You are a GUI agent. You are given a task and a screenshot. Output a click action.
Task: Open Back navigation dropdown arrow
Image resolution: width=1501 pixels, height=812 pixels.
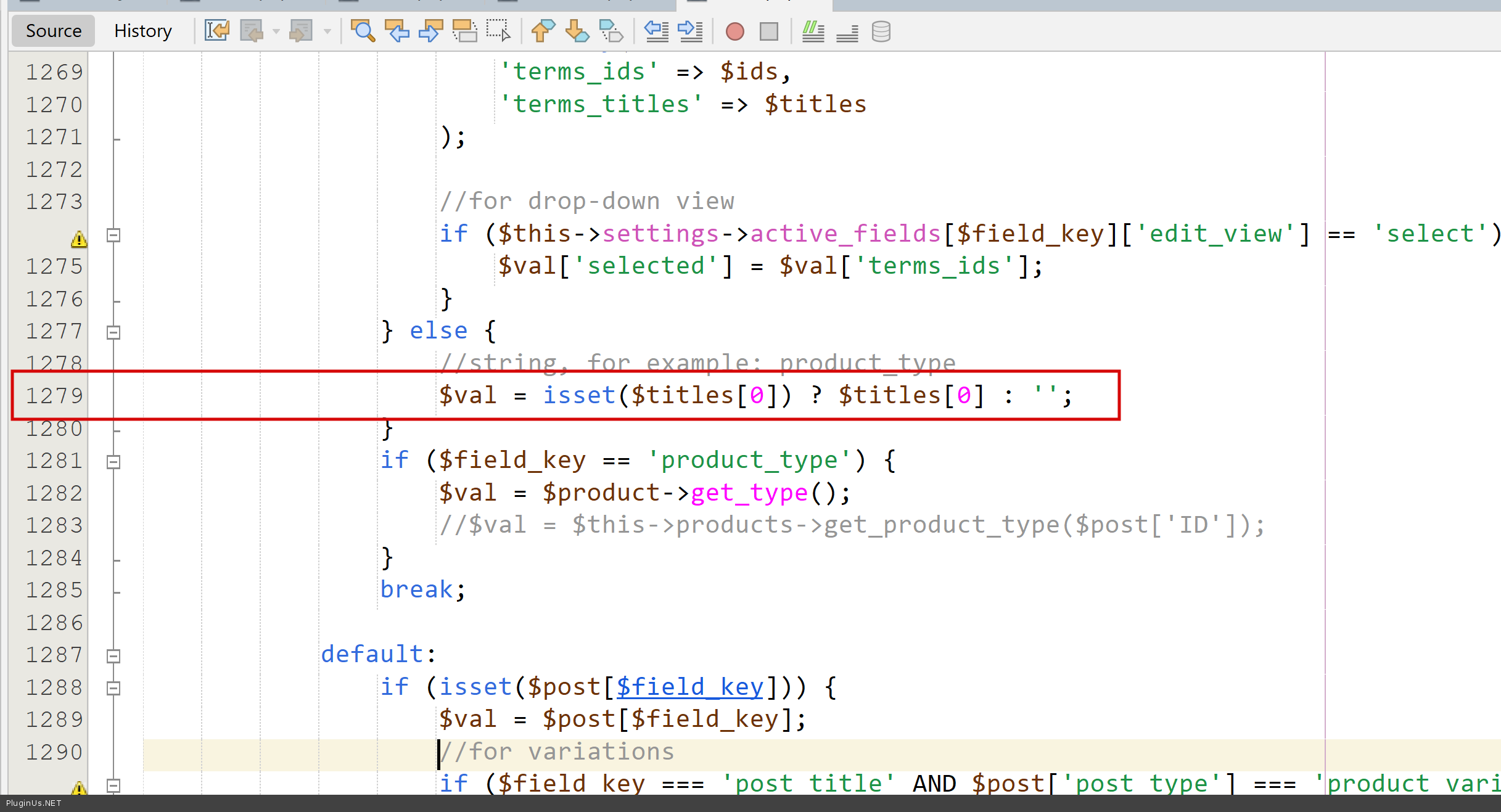(276, 31)
